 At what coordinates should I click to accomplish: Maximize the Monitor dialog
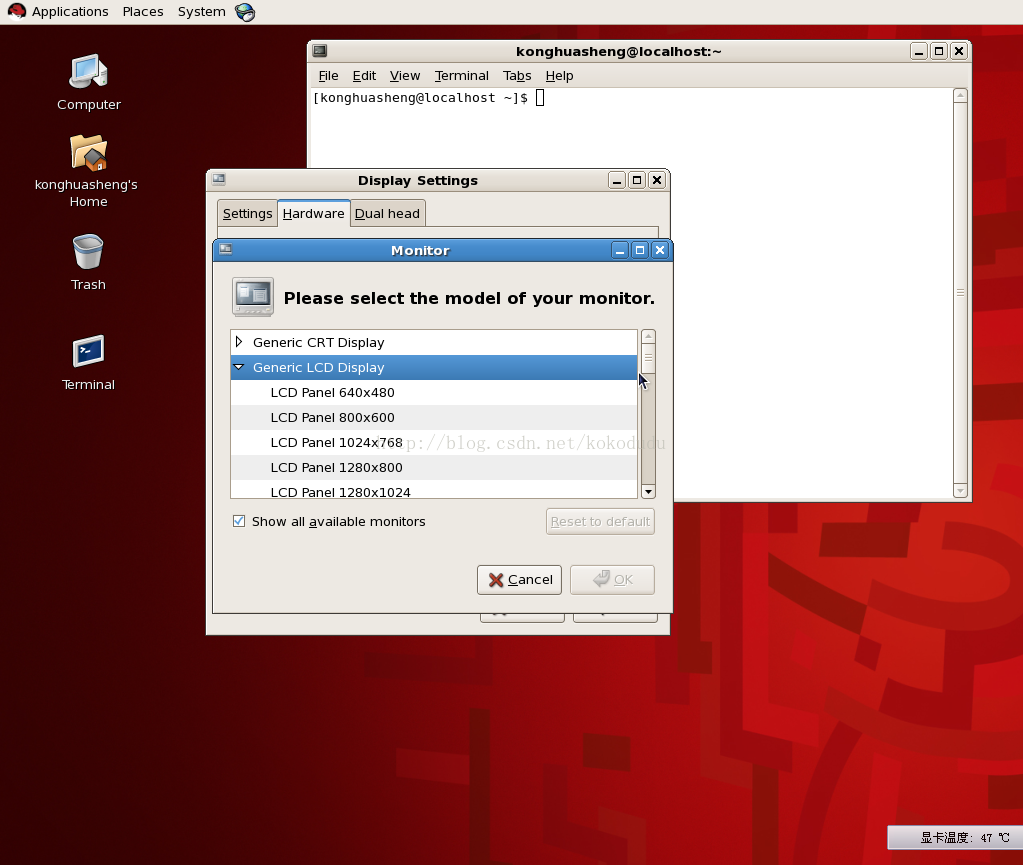640,250
